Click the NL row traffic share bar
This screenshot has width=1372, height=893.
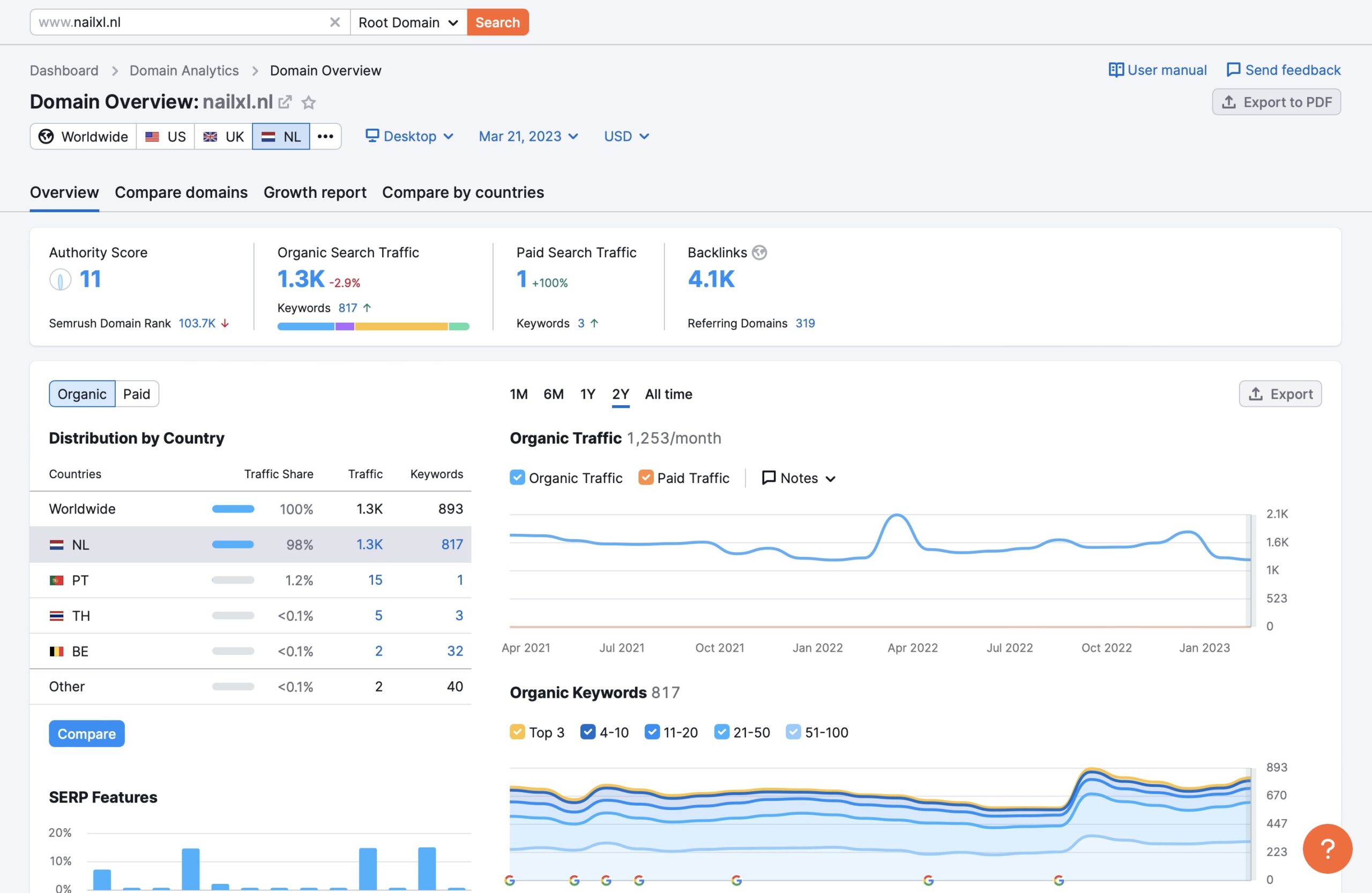[233, 544]
